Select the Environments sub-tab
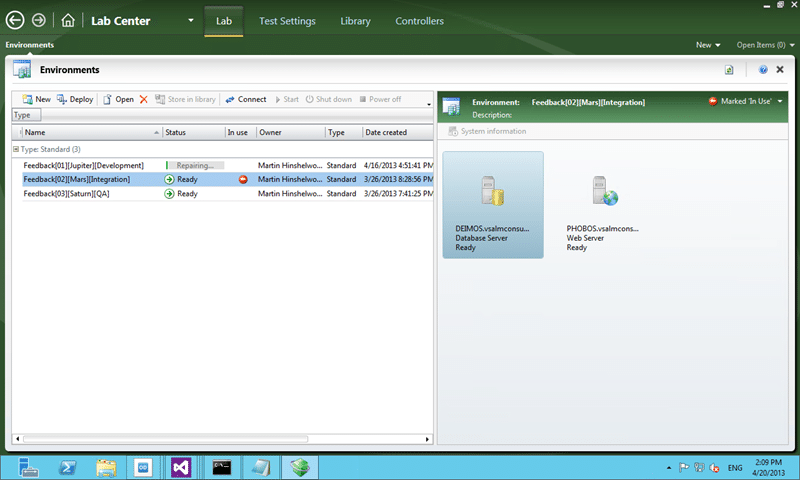Image resolution: width=800 pixels, height=480 pixels. click(30, 45)
